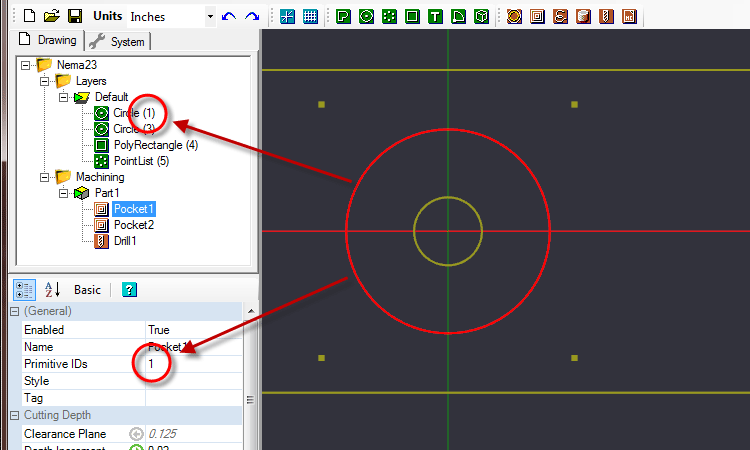Select PolyRectangle (4) in the tree
Viewport: 750px width, 450px height.
click(x=155, y=145)
